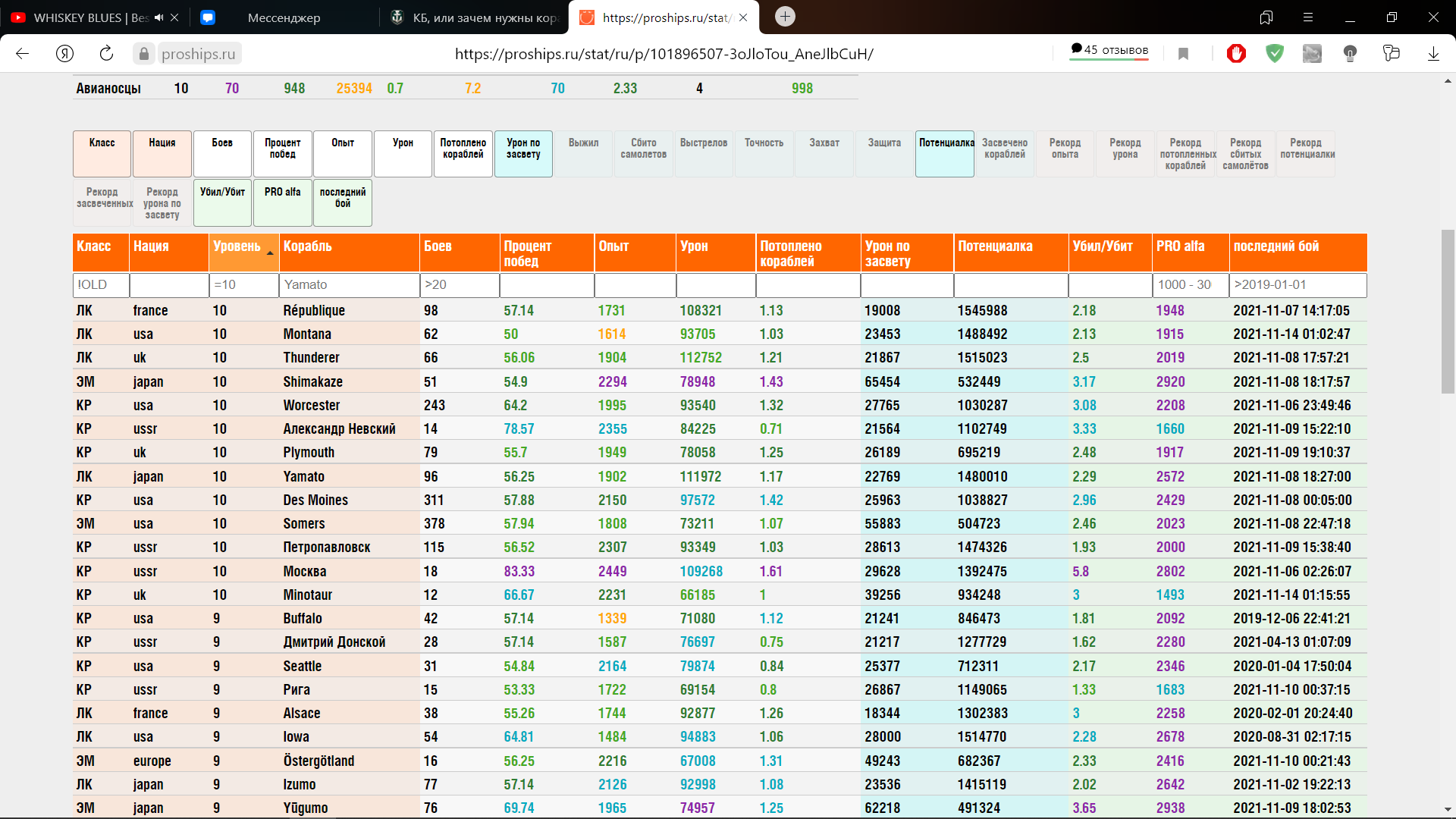
Task: Open the 45 отзывов reviews link
Action: tap(1109, 51)
